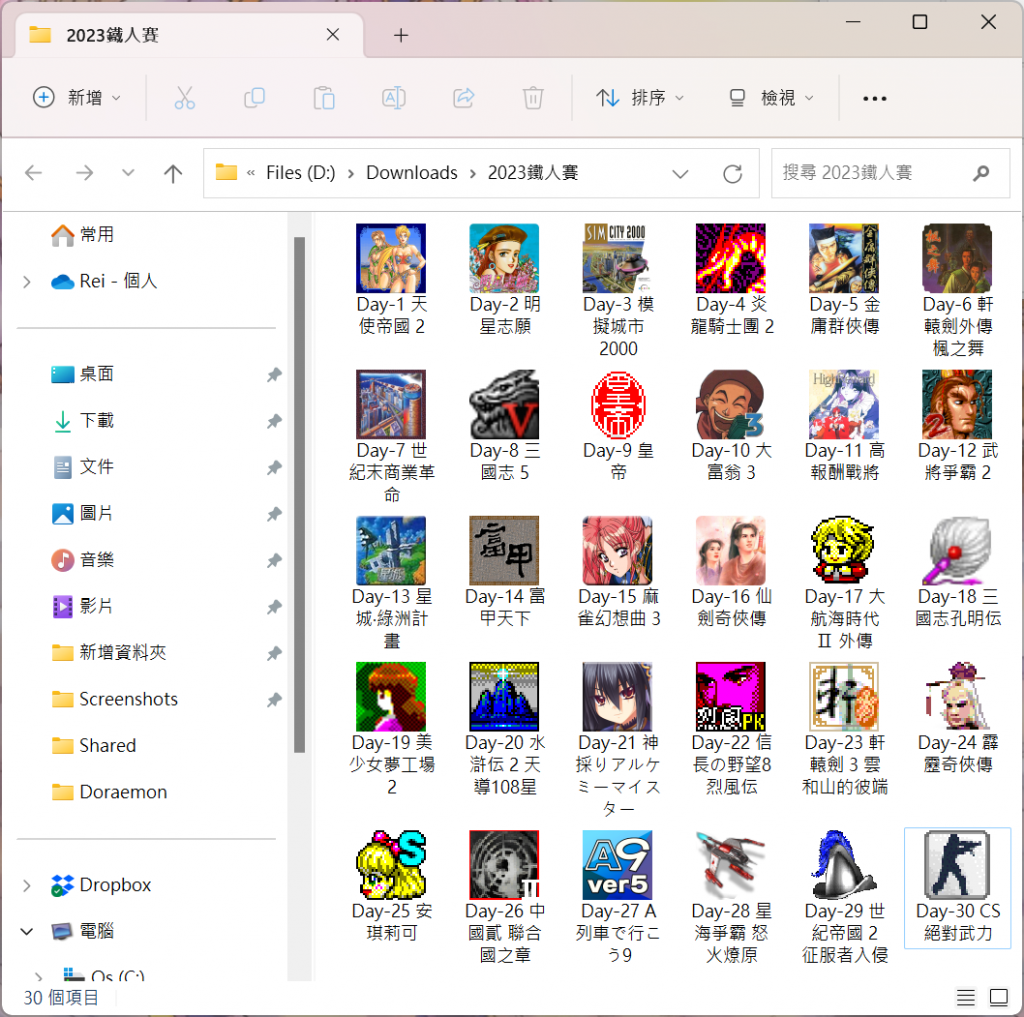Open the 新增 dropdown menu
The width and height of the screenshot is (1024, 1017).
[x=77, y=98]
